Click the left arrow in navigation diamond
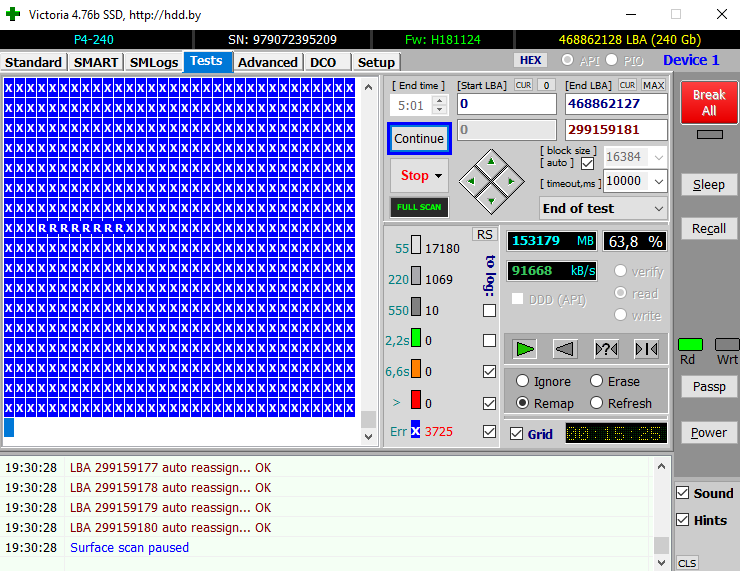The width and height of the screenshot is (740, 572). tap(471, 181)
